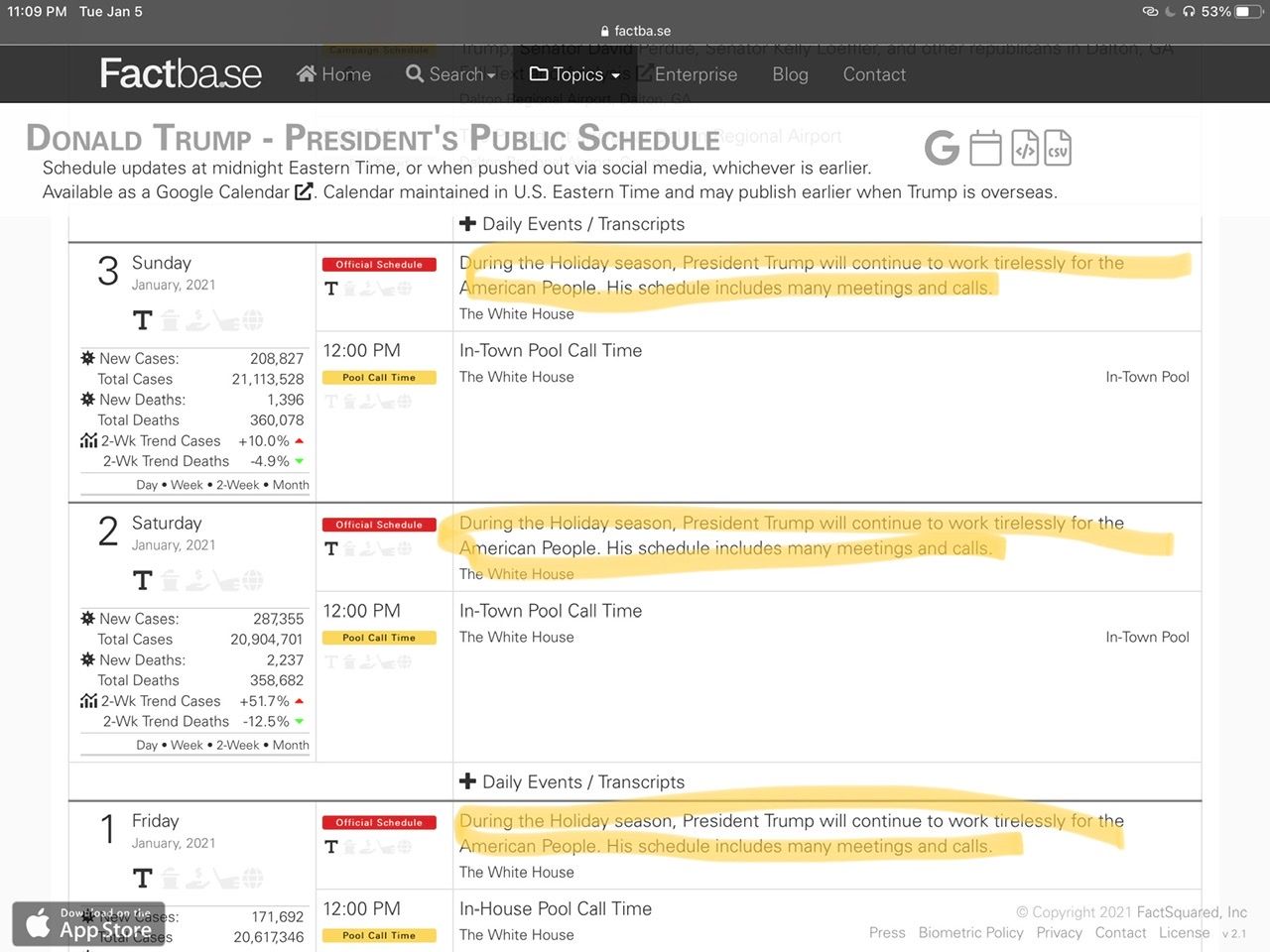The width and height of the screenshot is (1270, 952).
Task: Click the T icon below Friday's Official Schedule badge
Action: coord(331,847)
